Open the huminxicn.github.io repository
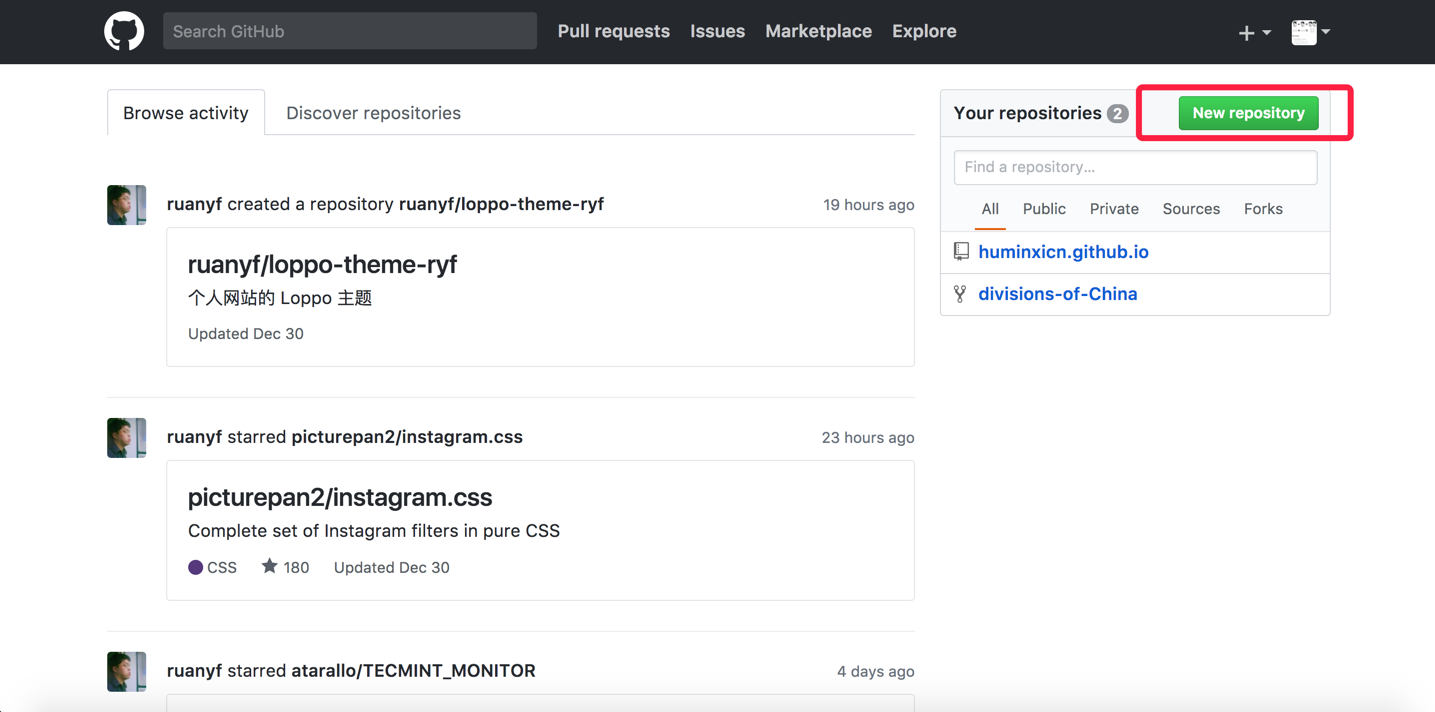1435x712 pixels. [x=1063, y=252]
